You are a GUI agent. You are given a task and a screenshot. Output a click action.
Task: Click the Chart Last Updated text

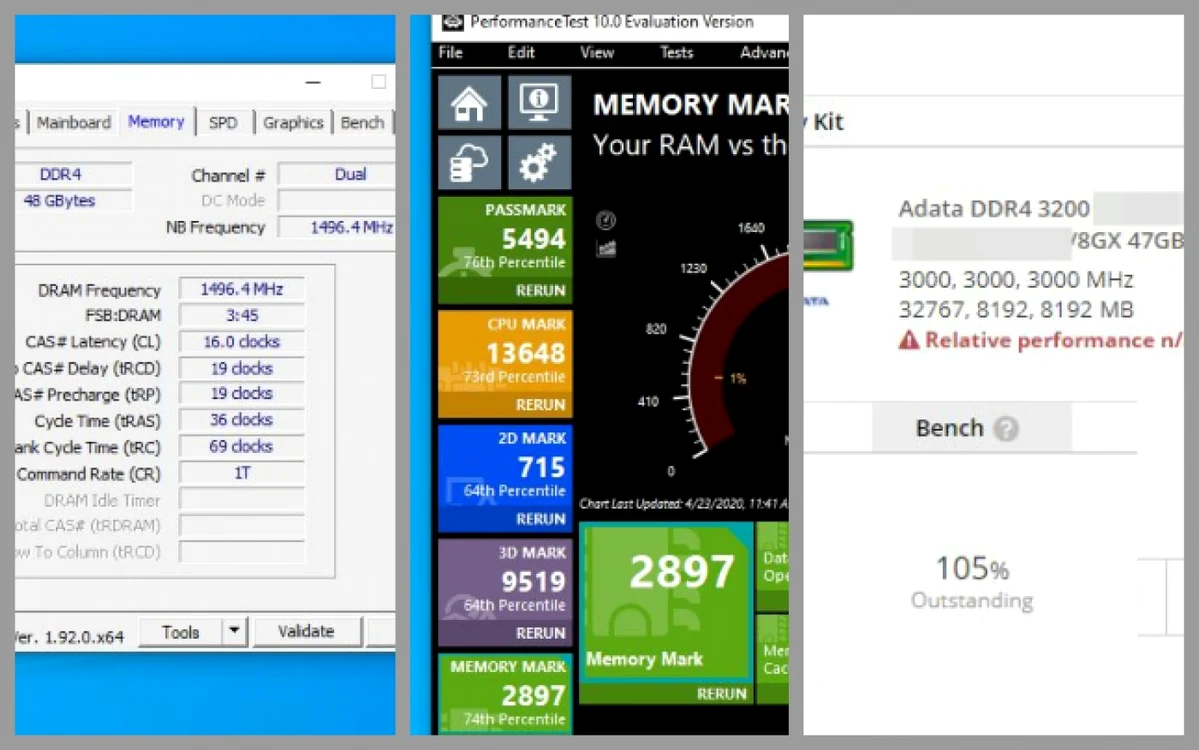click(684, 504)
